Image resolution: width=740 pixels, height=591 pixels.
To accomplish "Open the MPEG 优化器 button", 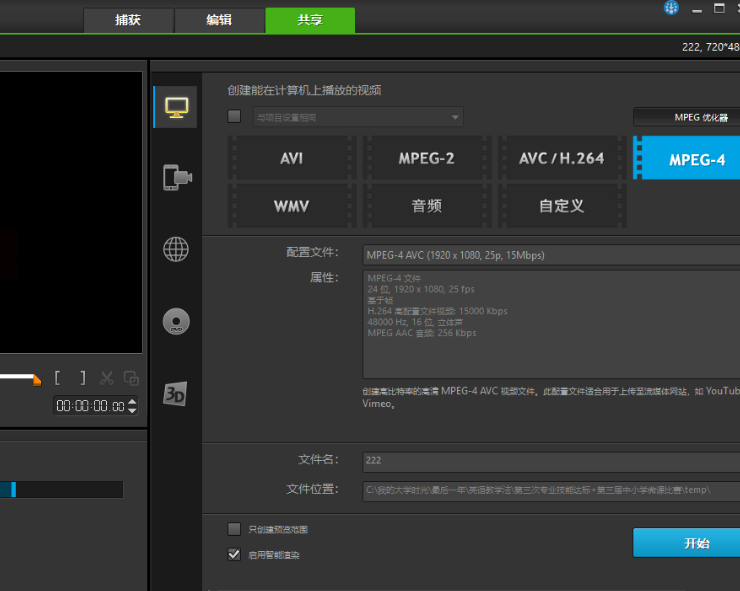I will tap(690, 117).
